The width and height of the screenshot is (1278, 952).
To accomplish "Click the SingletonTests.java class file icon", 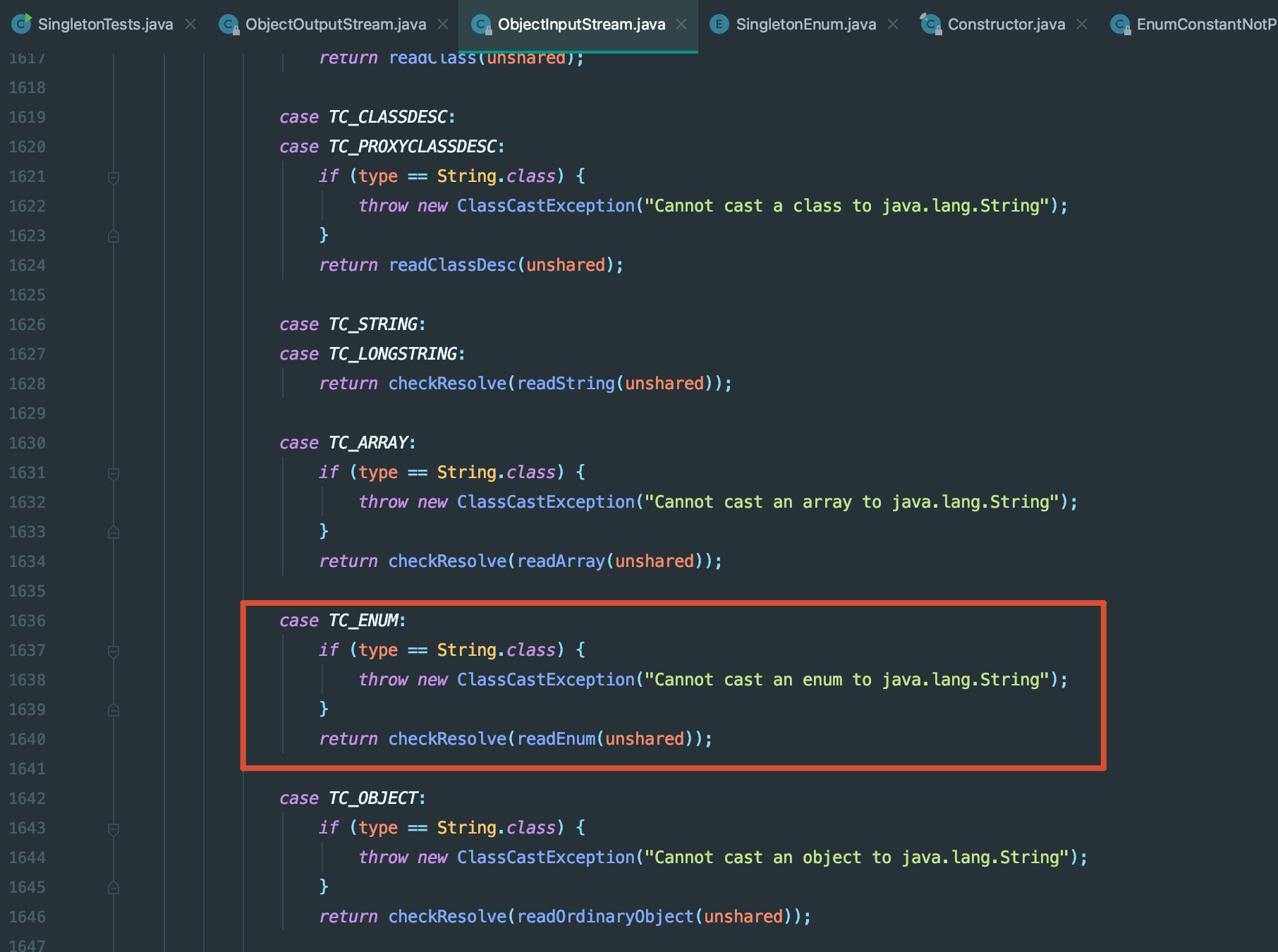I will click(22, 24).
